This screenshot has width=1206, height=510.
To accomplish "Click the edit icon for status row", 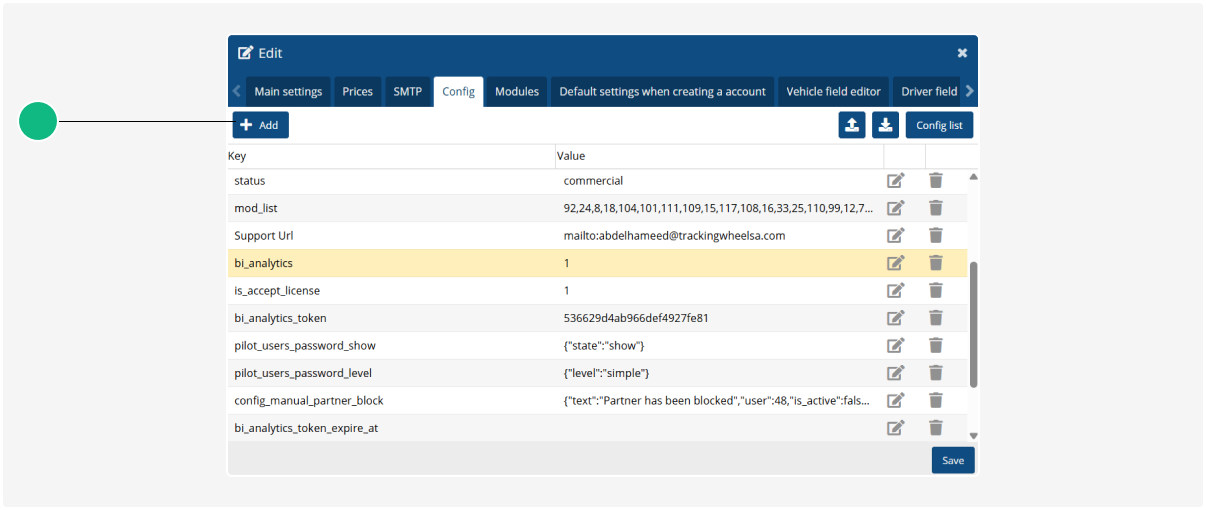I will [896, 181].
